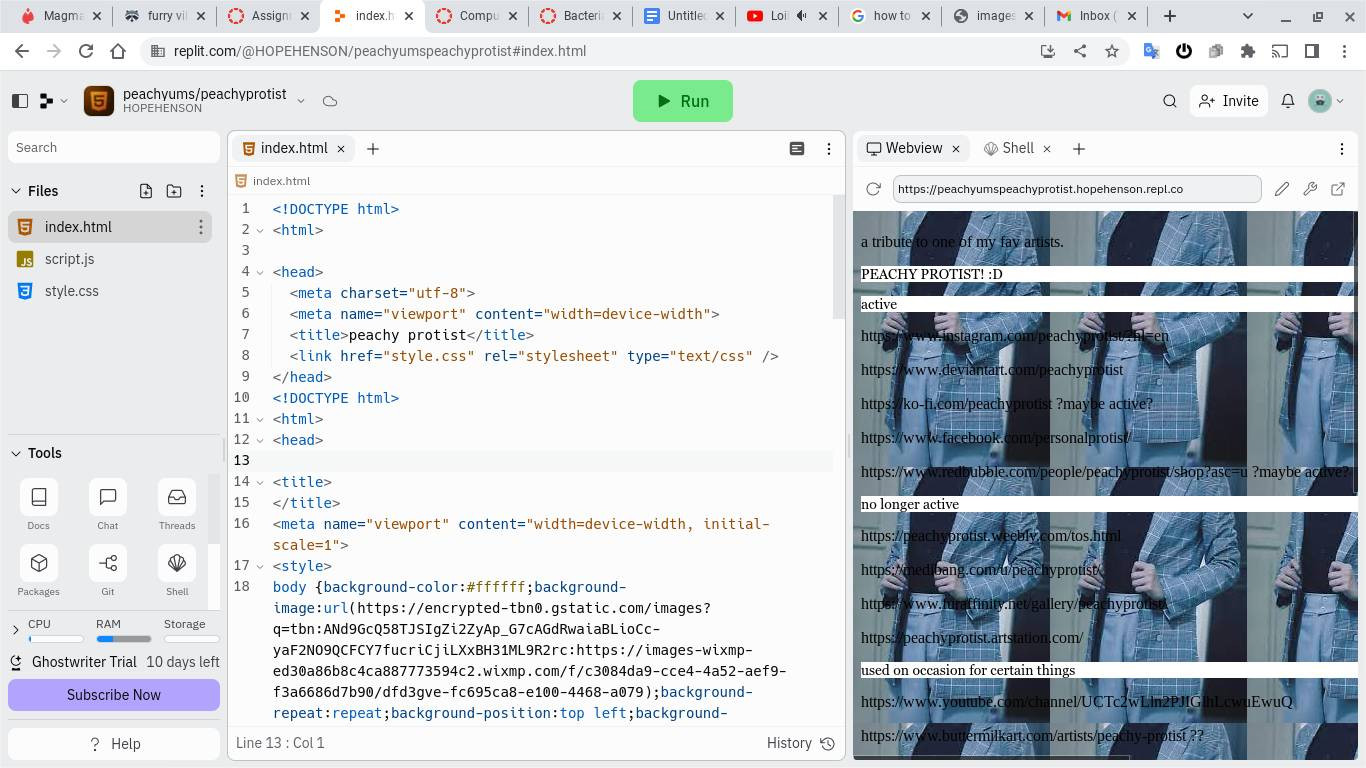Create a new folder icon

(x=174, y=191)
